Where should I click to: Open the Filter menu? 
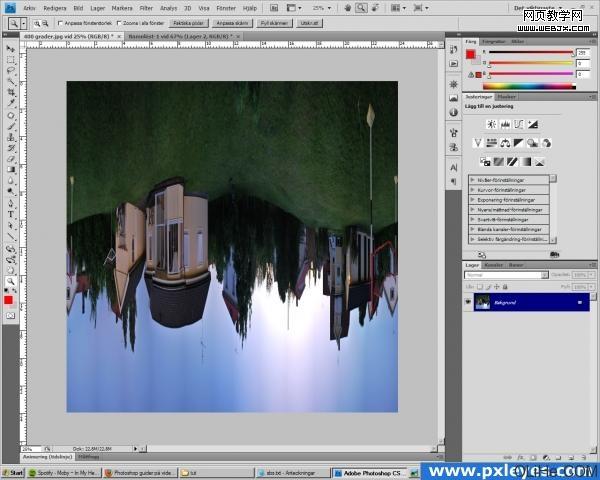(x=146, y=8)
